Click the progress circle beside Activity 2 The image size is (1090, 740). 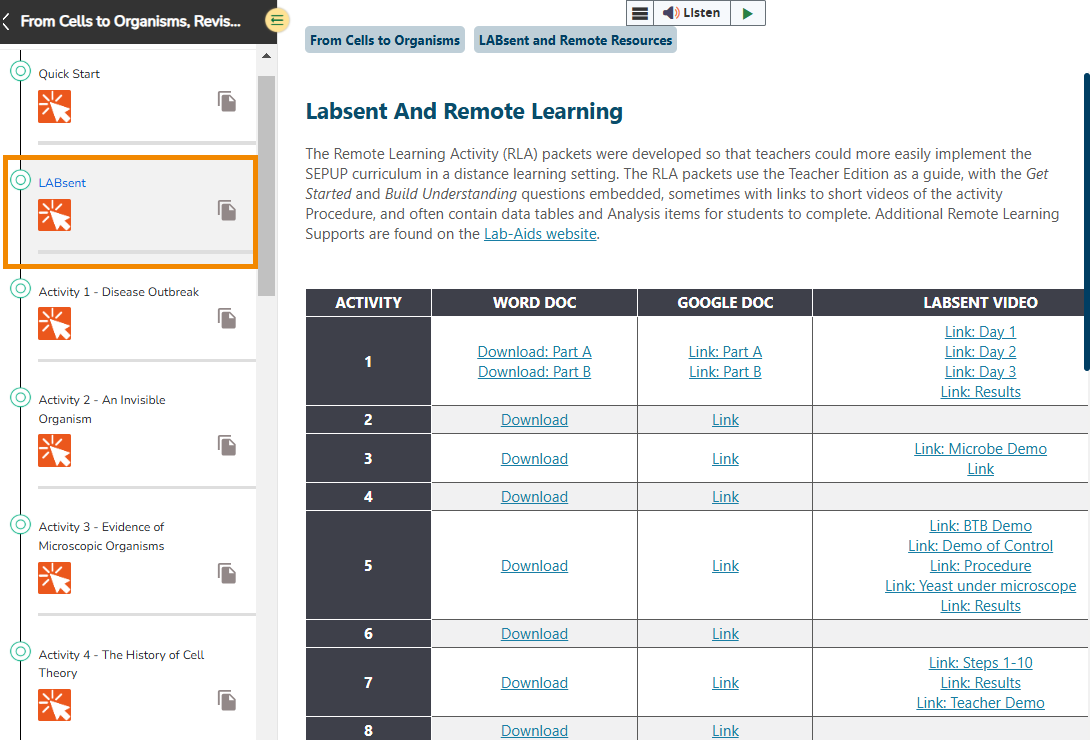[20, 396]
